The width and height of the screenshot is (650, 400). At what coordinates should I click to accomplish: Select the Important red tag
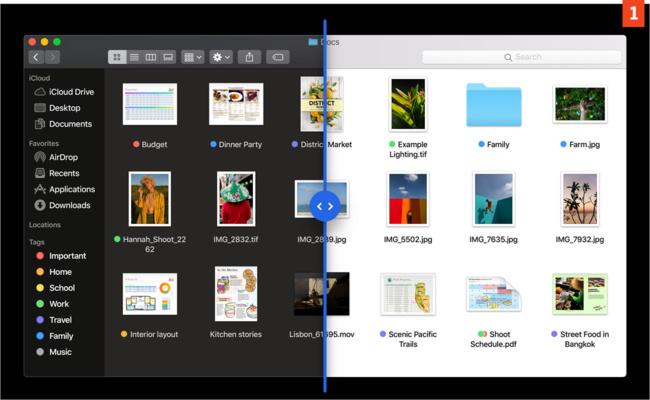[67, 256]
